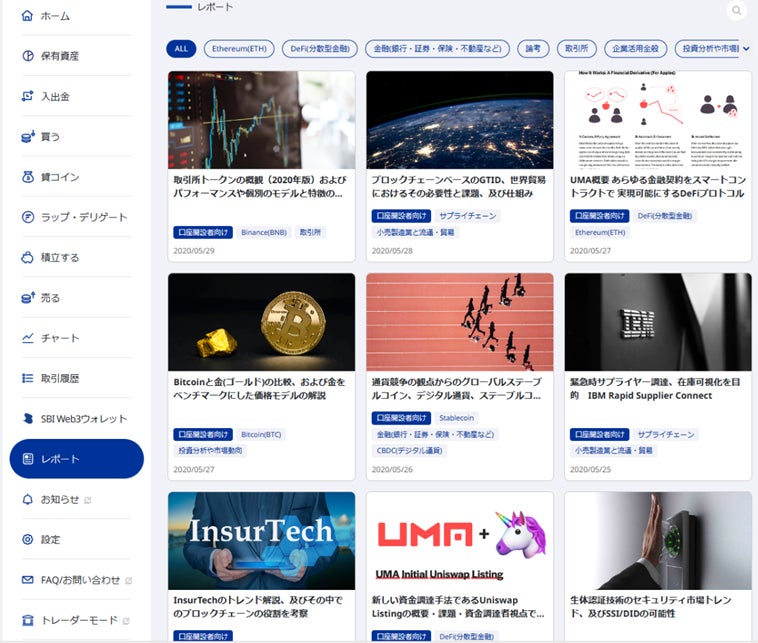Select the 保有資産 pie chart icon

pyautogui.click(x=28, y=56)
